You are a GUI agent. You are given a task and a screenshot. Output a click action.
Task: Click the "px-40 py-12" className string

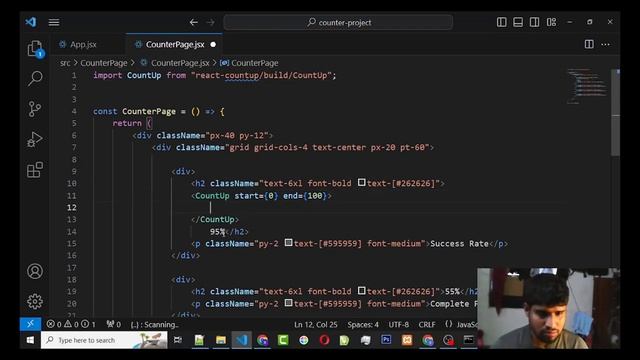click(237, 135)
